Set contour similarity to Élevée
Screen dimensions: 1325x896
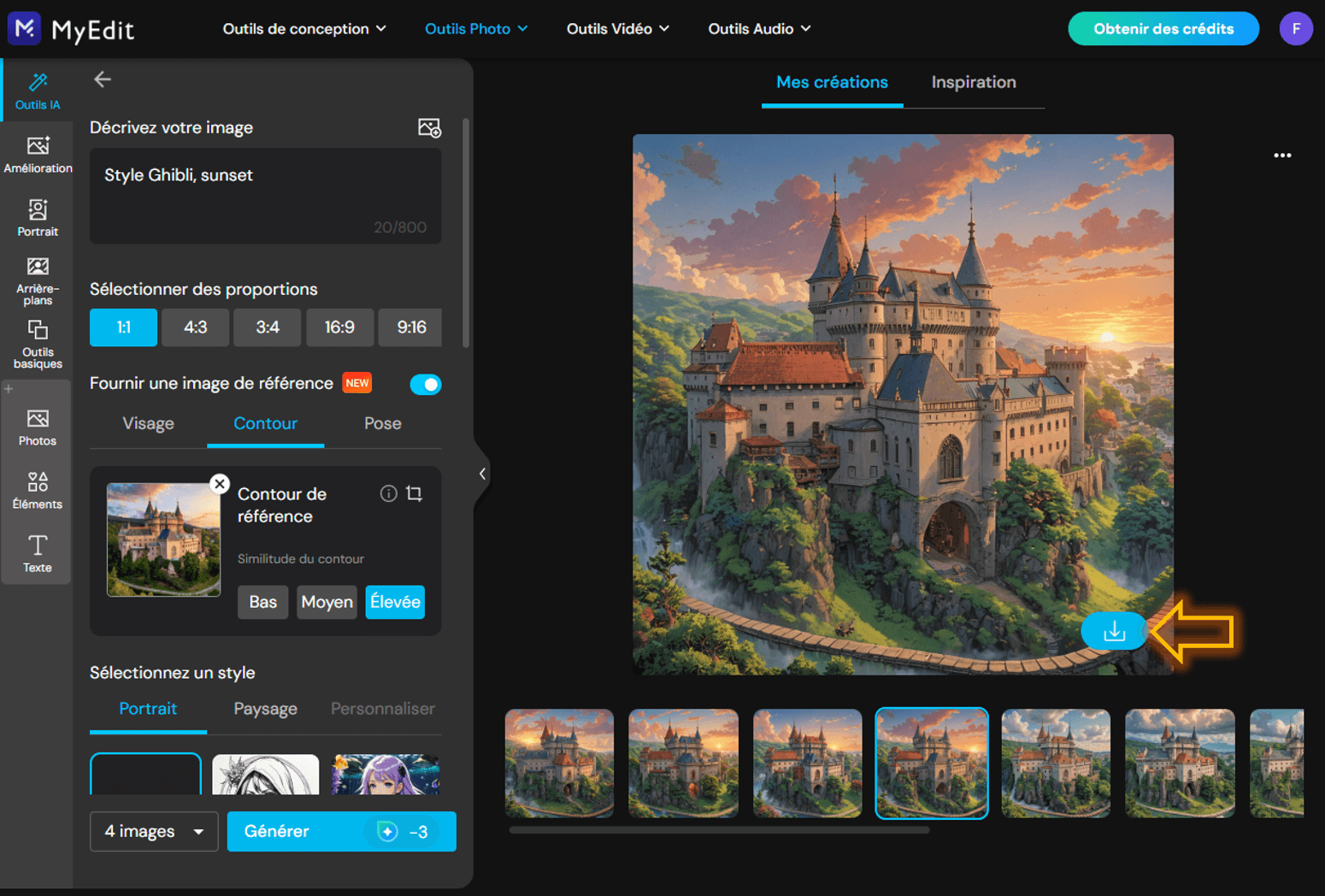tap(395, 602)
